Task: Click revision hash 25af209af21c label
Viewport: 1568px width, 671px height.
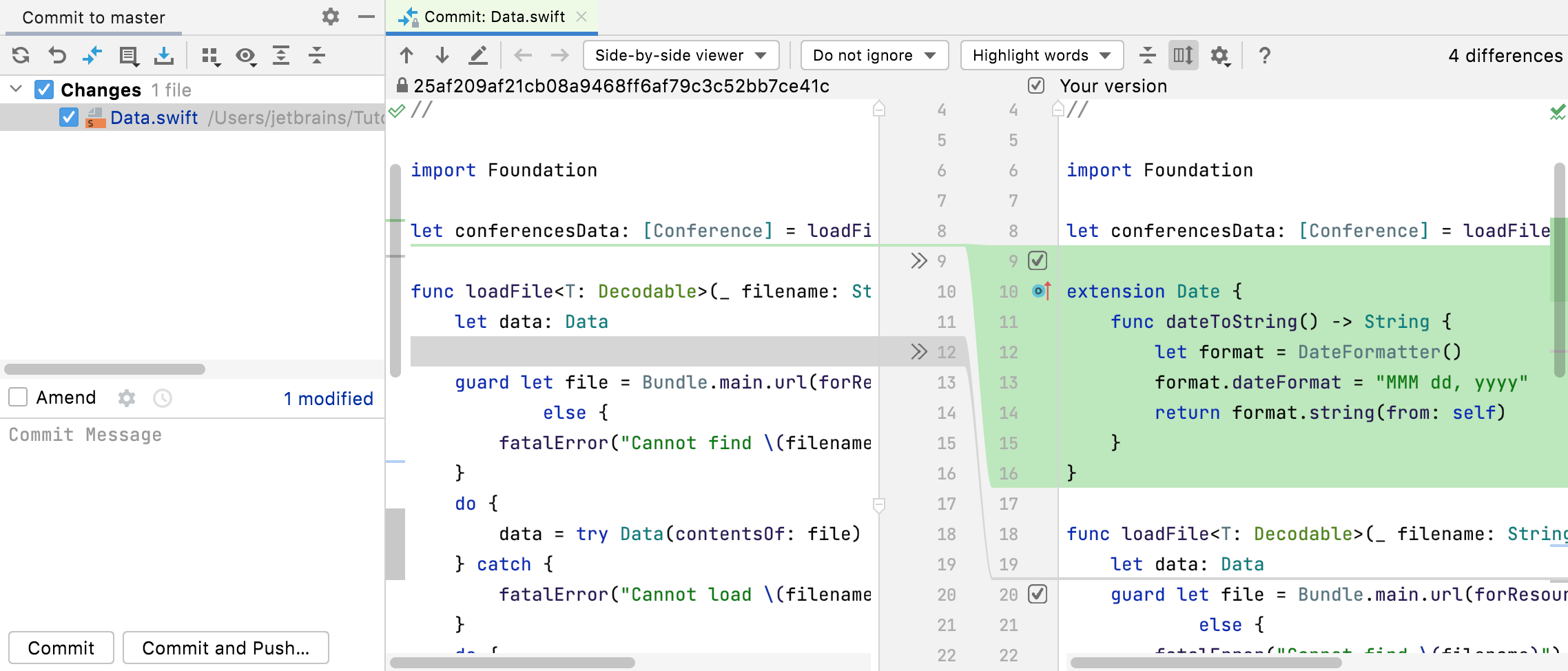Action: click(621, 85)
